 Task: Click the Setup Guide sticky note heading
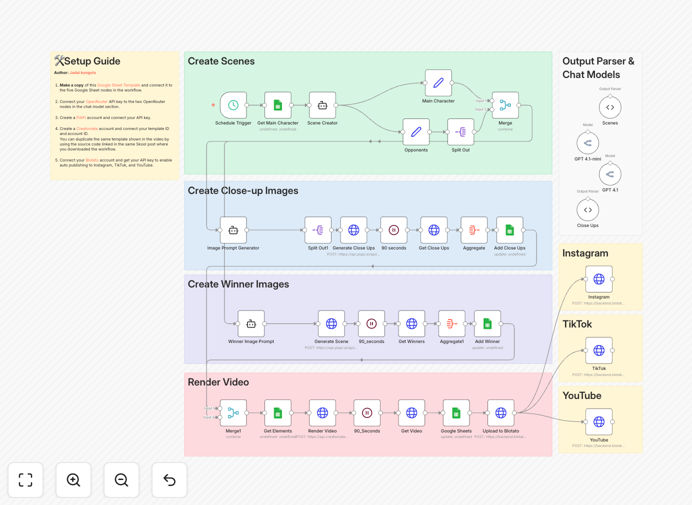pyautogui.click(x=87, y=61)
